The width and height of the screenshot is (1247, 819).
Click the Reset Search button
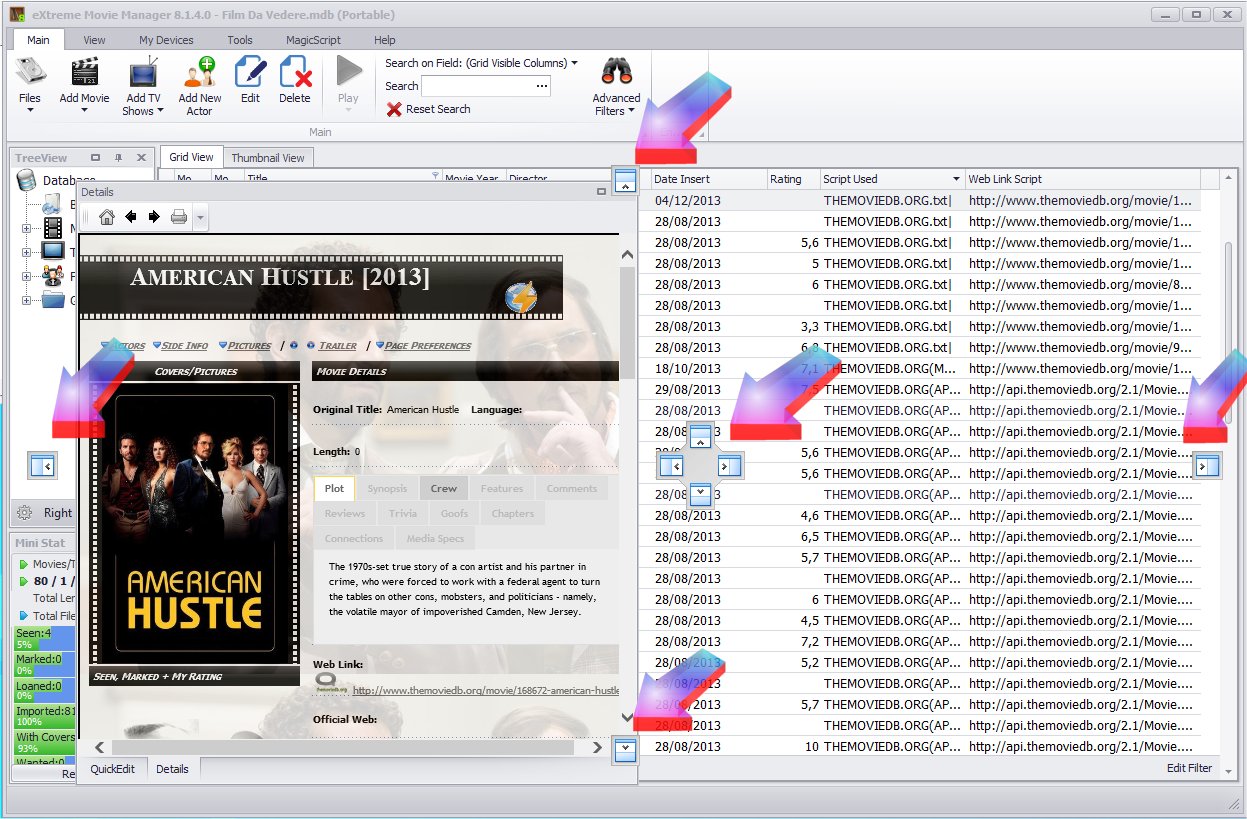(x=428, y=109)
